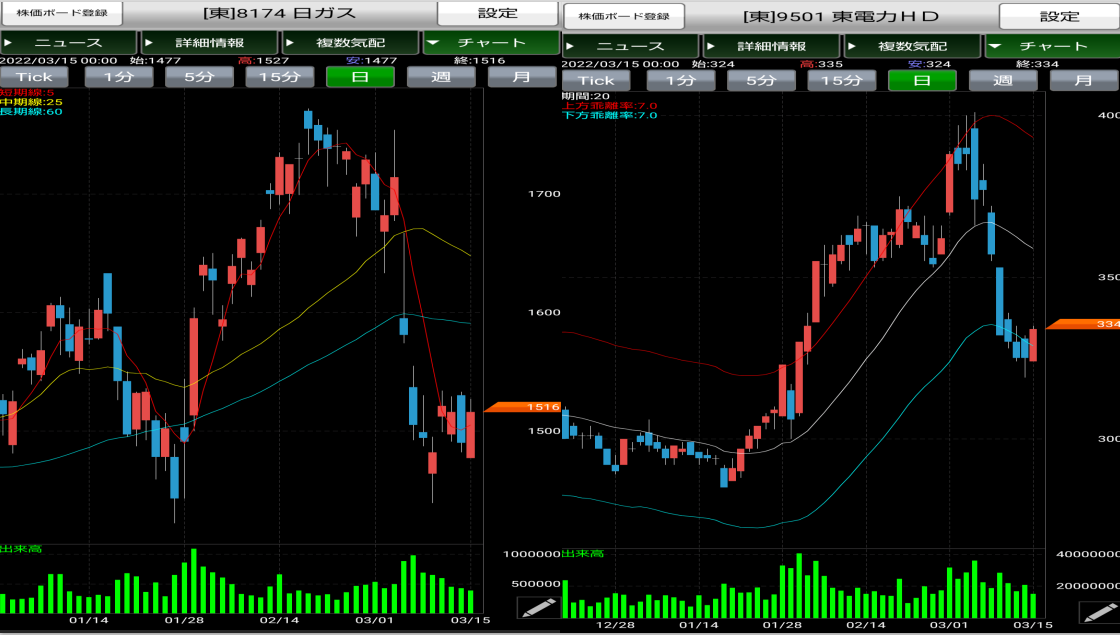
Task: Expand 詳細情報 section in the 8174 panel
Action: 209,42
